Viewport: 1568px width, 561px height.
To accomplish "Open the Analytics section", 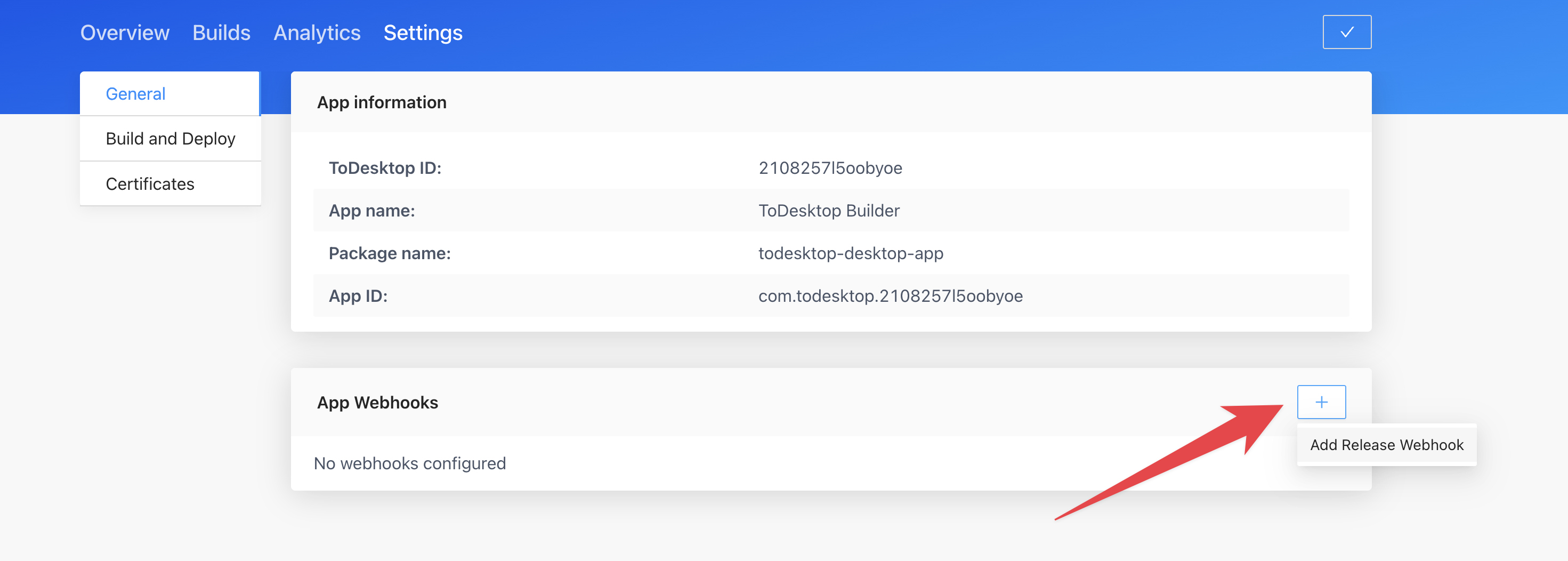I will click(317, 33).
